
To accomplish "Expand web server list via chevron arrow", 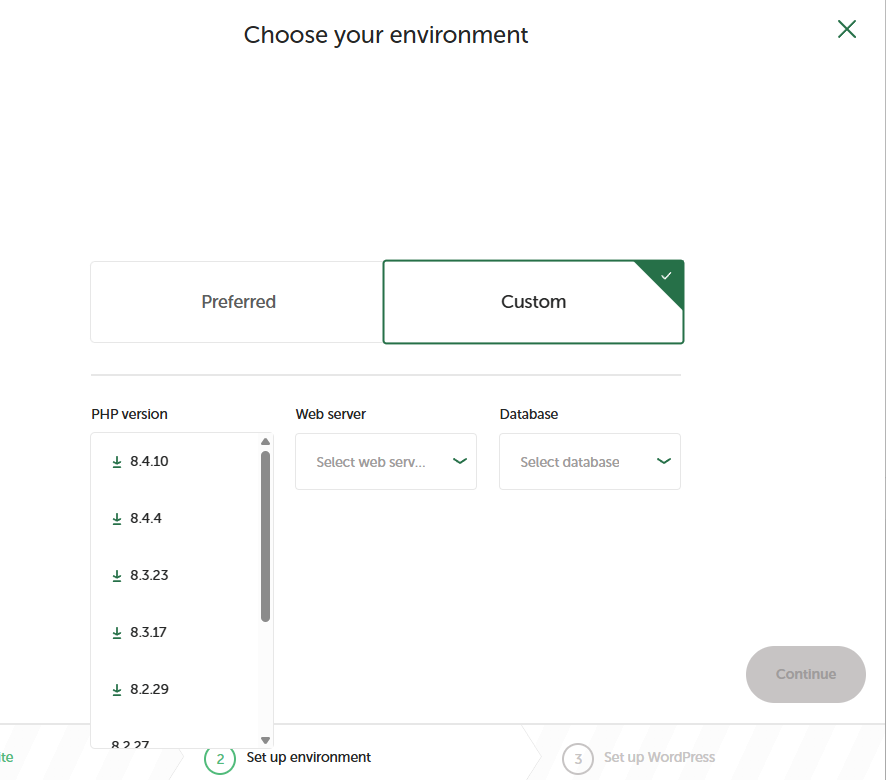I will (x=460, y=461).
